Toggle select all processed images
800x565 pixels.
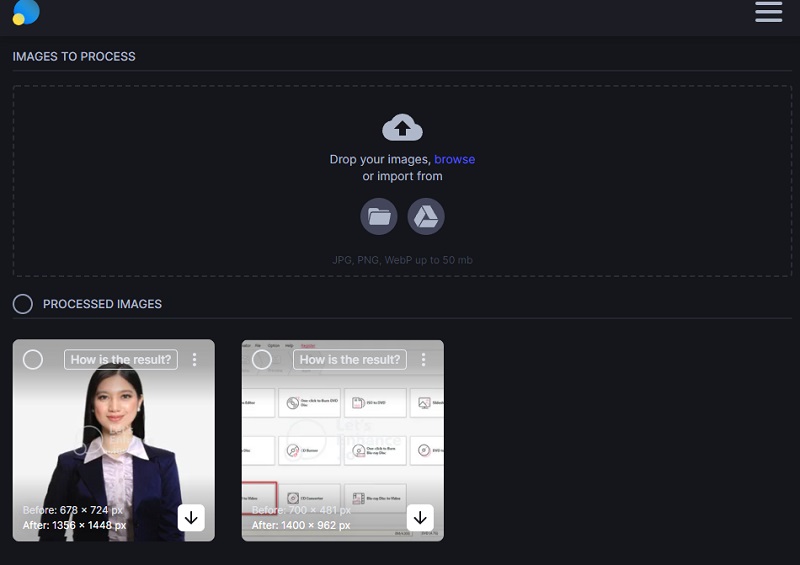click(x=23, y=304)
